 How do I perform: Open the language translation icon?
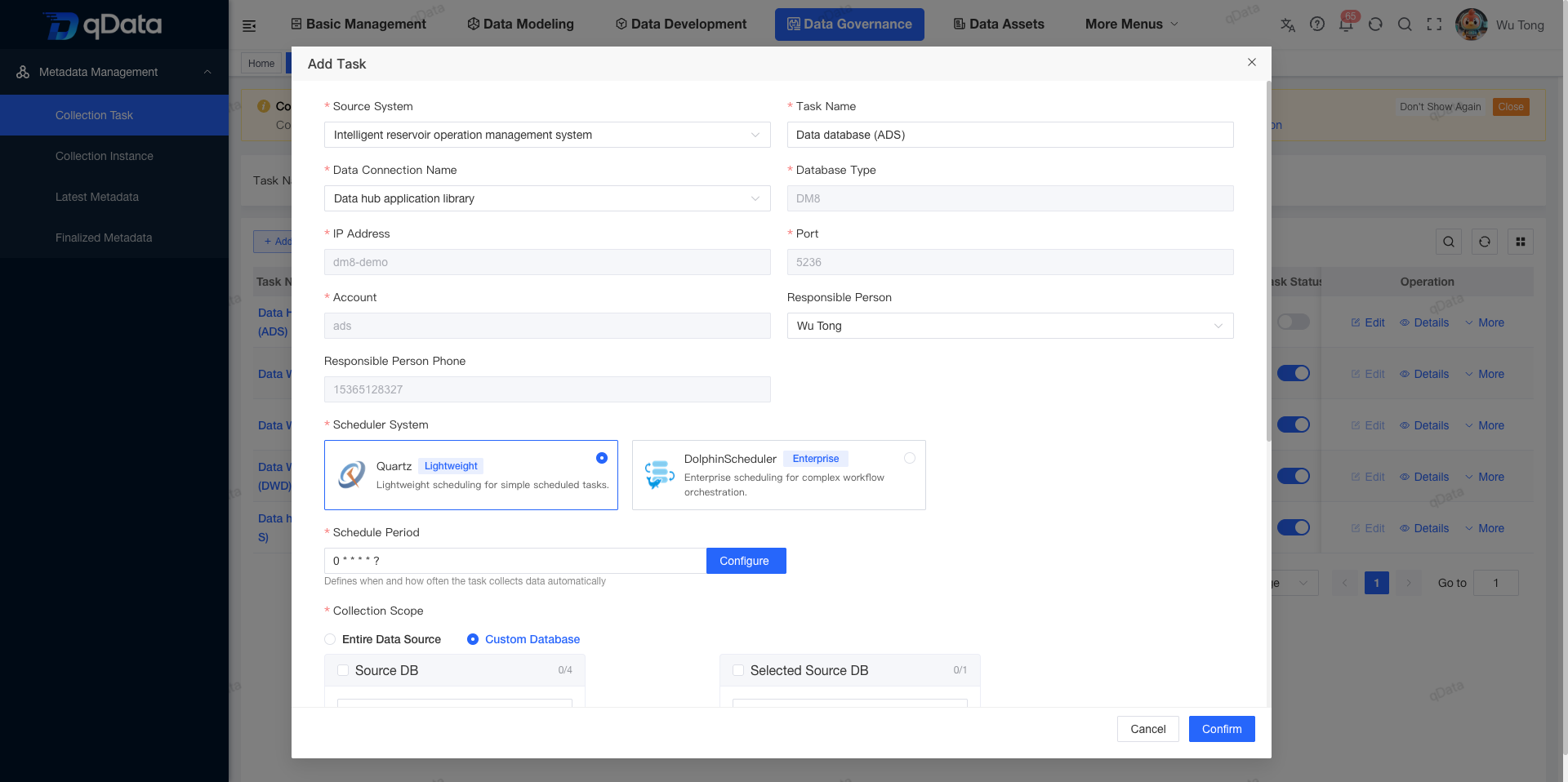pos(1288,24)
